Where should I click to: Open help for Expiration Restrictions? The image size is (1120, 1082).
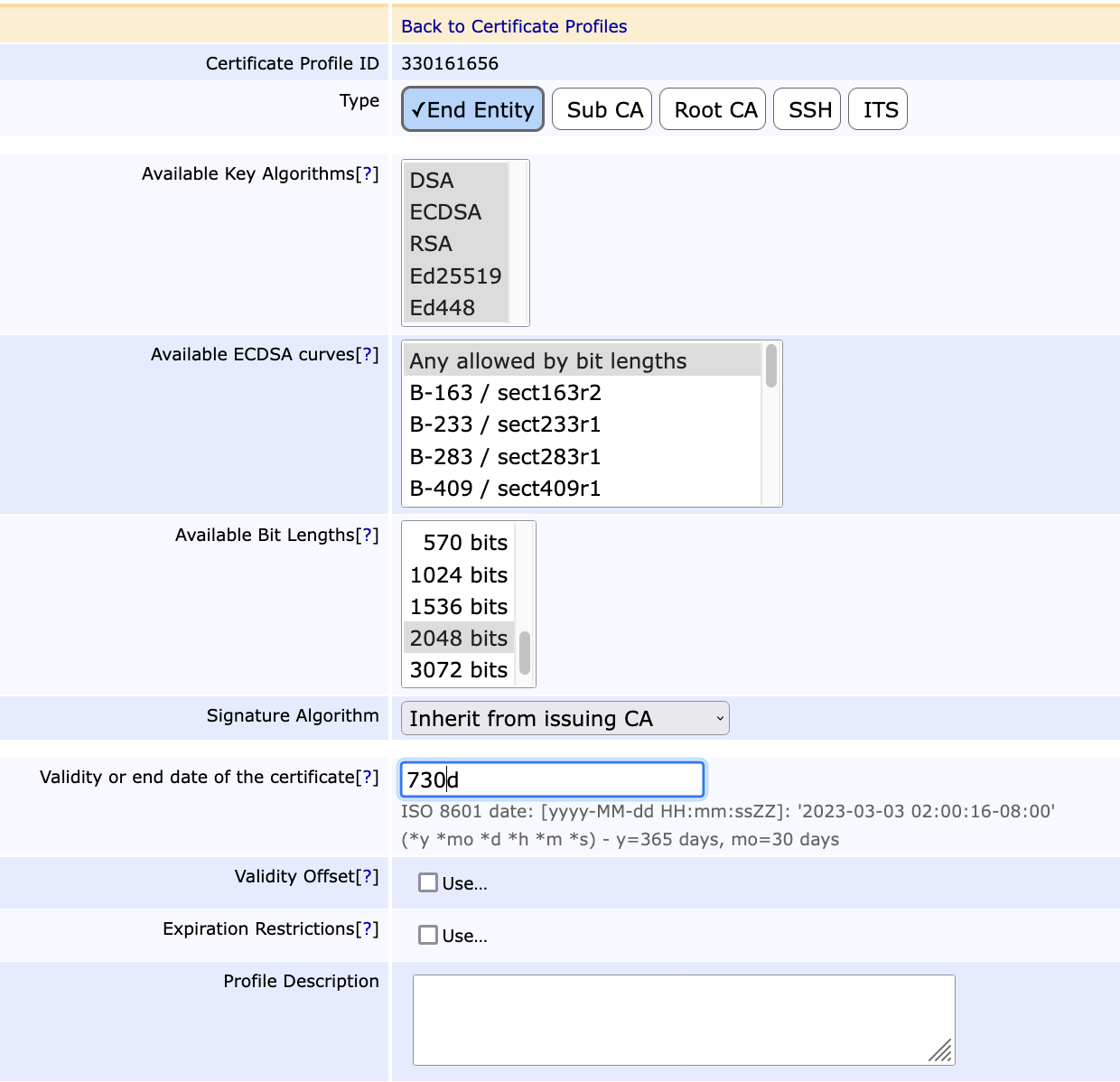click(367, 929)
